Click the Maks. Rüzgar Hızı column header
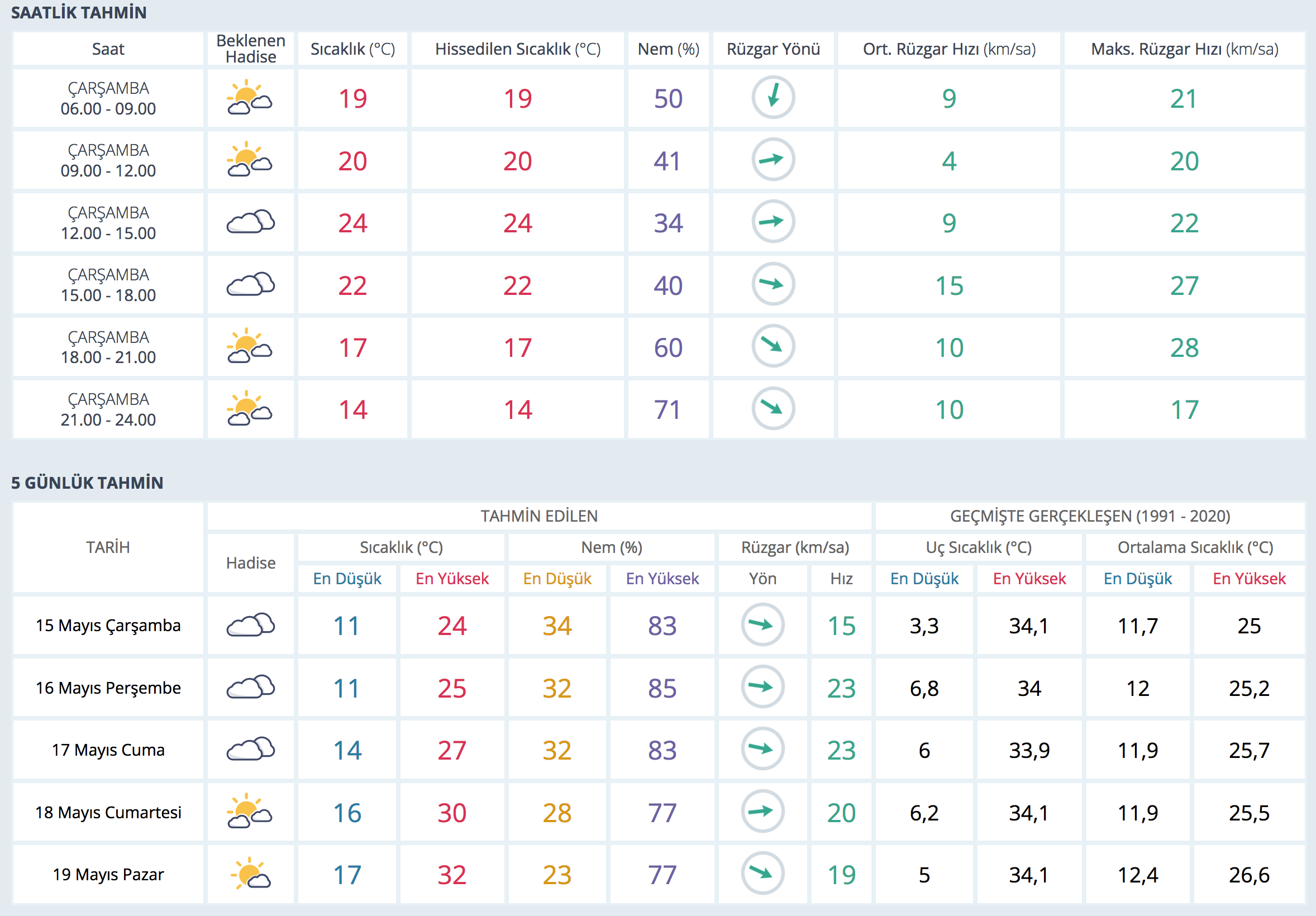 [x=1184, y=49]
